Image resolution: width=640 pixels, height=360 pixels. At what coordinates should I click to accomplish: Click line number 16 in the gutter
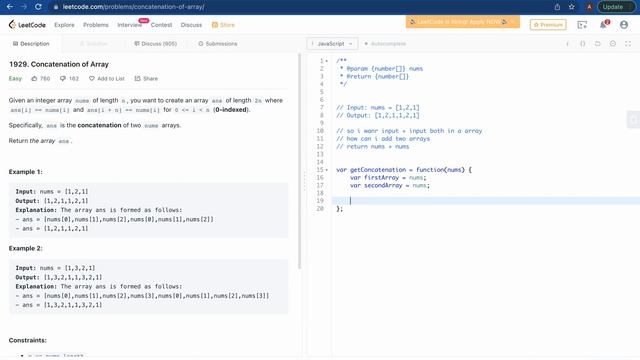pos(320,178)
